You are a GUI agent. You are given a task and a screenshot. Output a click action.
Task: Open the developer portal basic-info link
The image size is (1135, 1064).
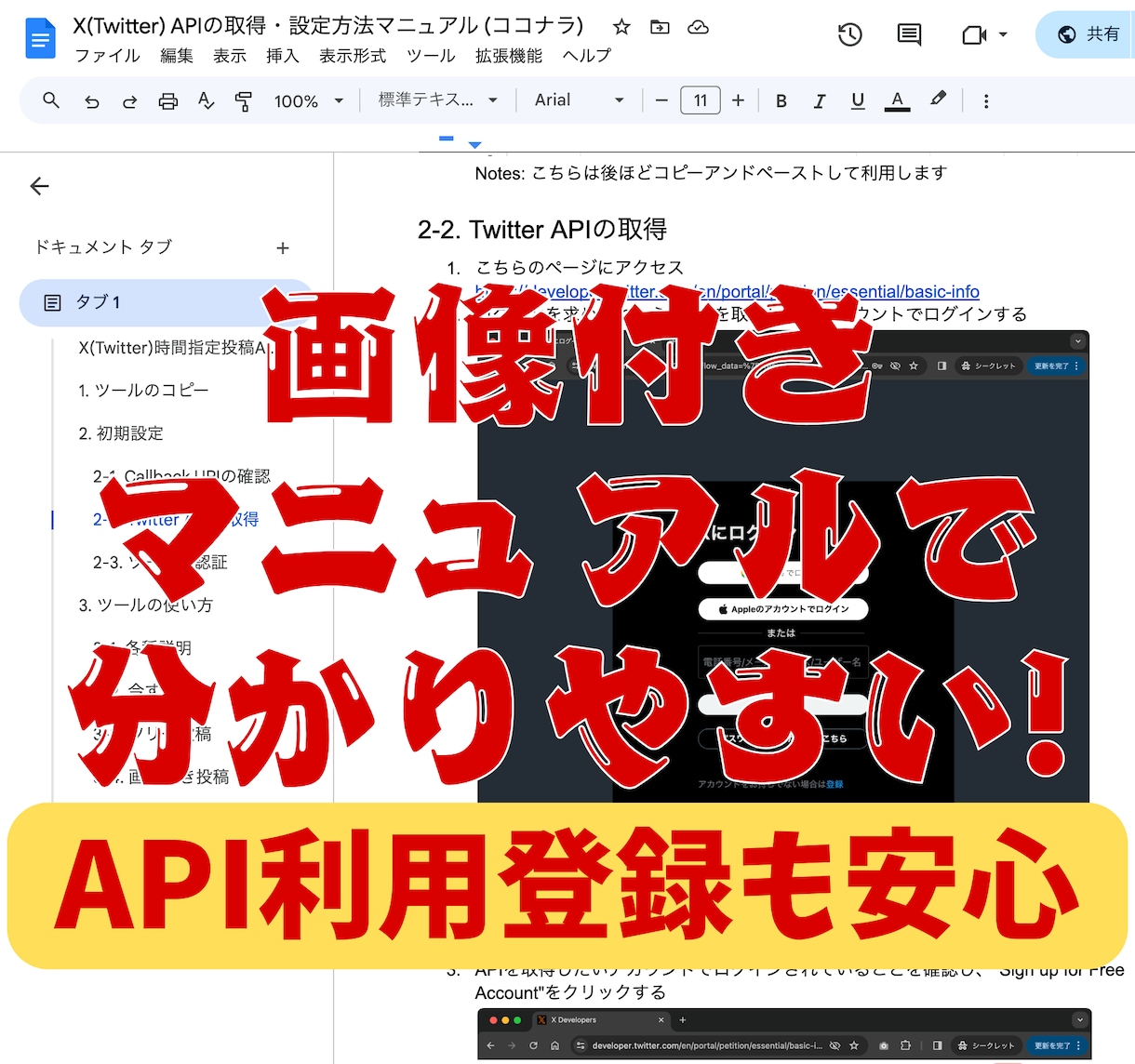[728, 292]
